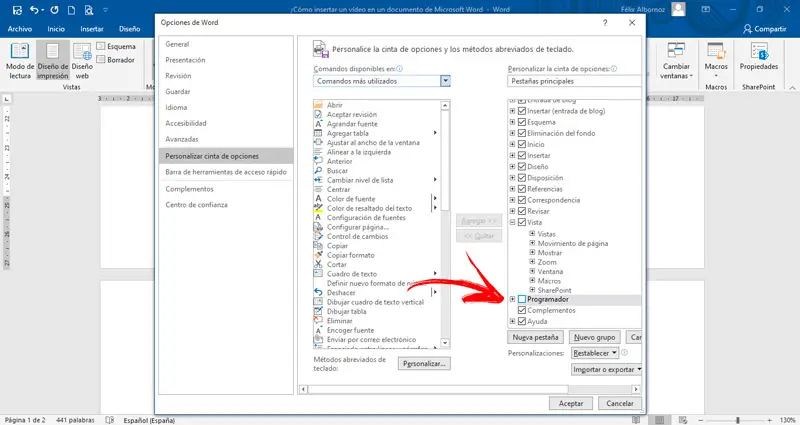Uncheck the Disposición checkbox
Viewport: 800px width, 425px height.
click(x=521, y=178)
